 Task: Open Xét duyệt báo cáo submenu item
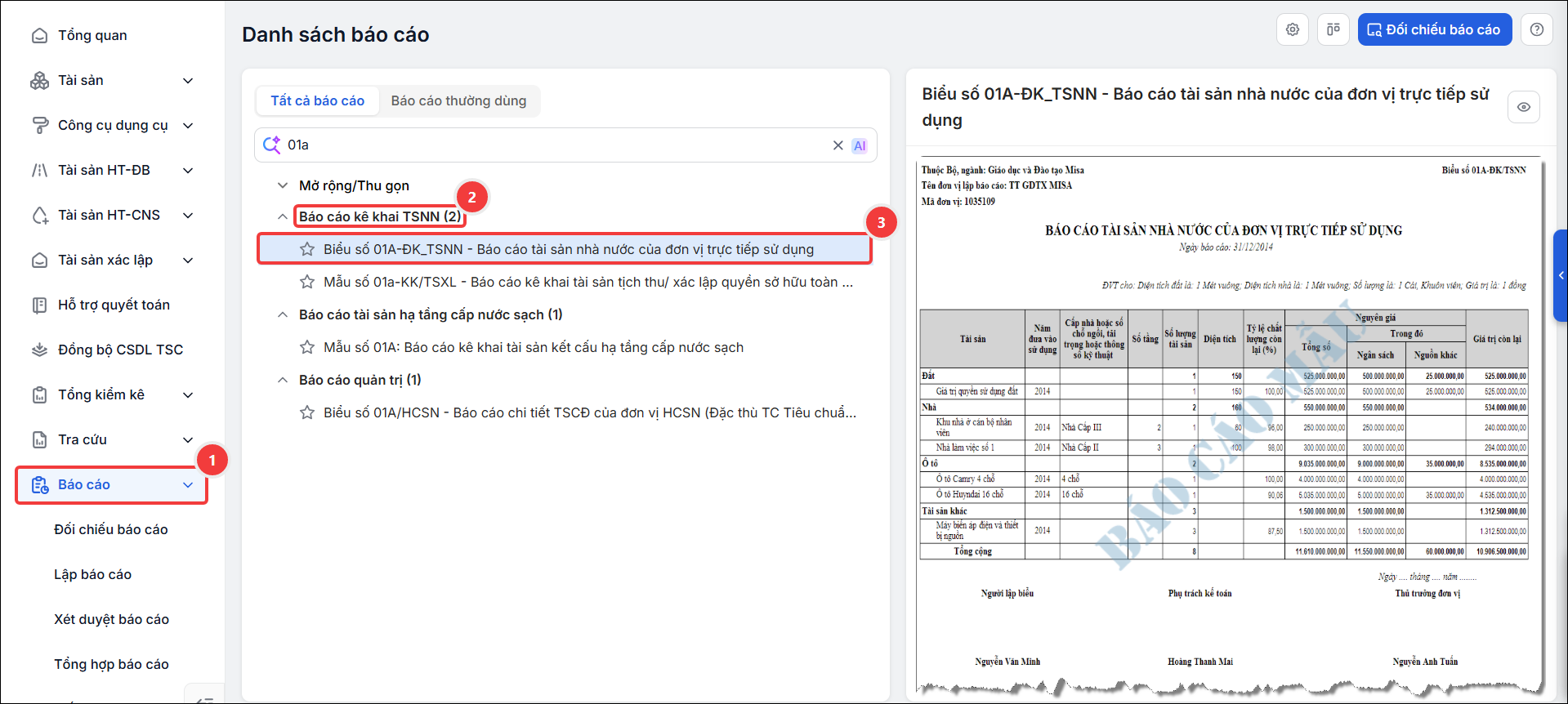[111, 620]
